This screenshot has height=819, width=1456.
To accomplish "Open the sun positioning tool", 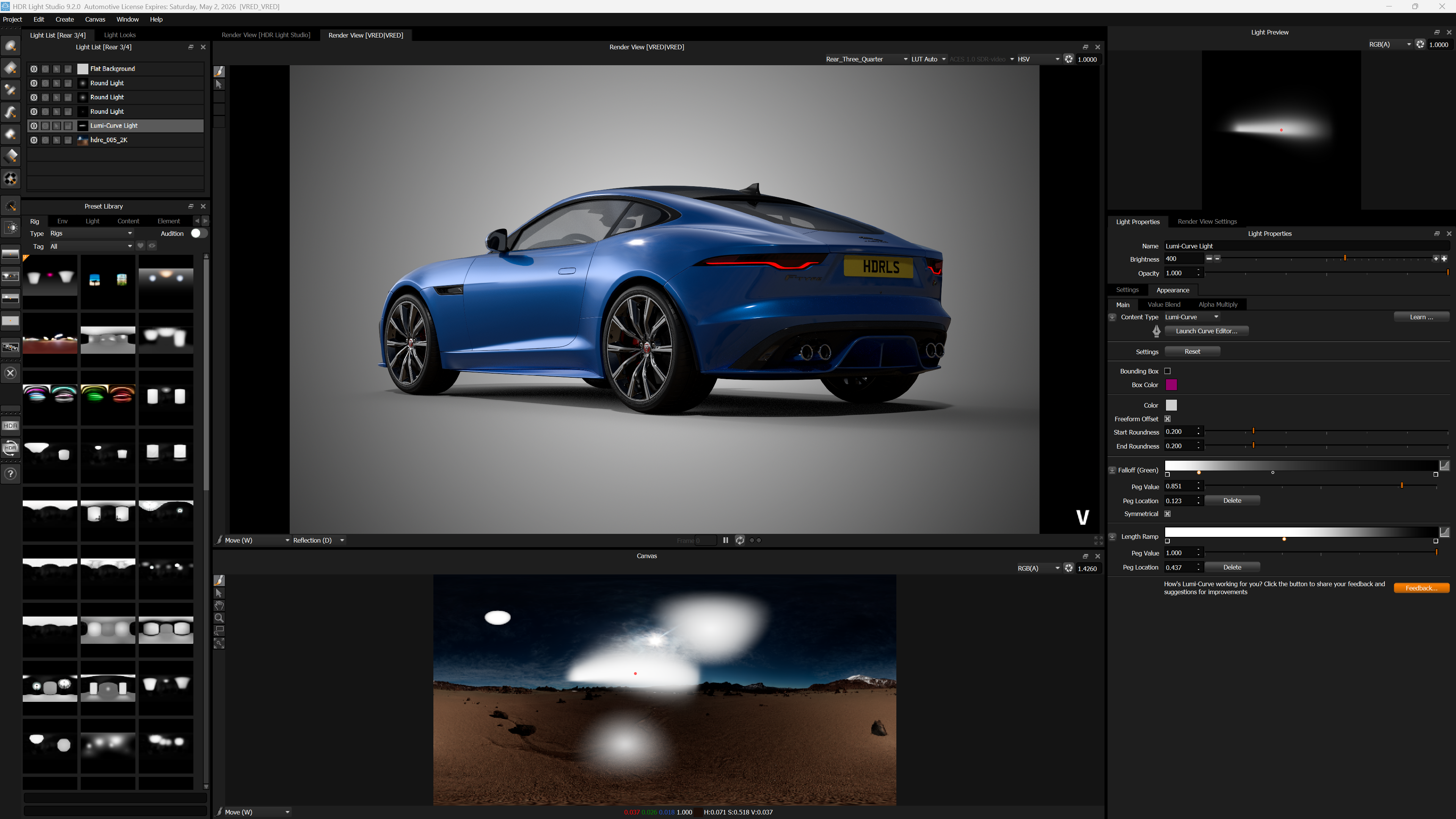I will point(11,227).
